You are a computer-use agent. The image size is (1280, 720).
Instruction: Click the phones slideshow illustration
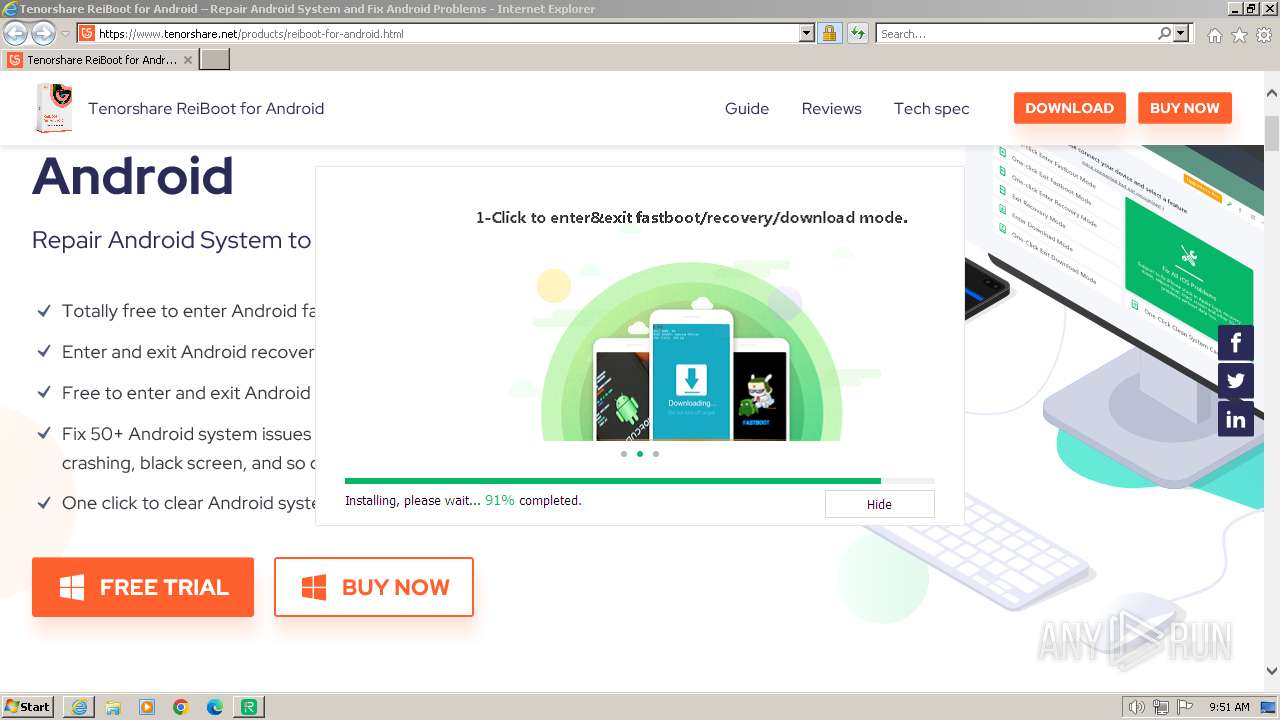tap(691, 351)
